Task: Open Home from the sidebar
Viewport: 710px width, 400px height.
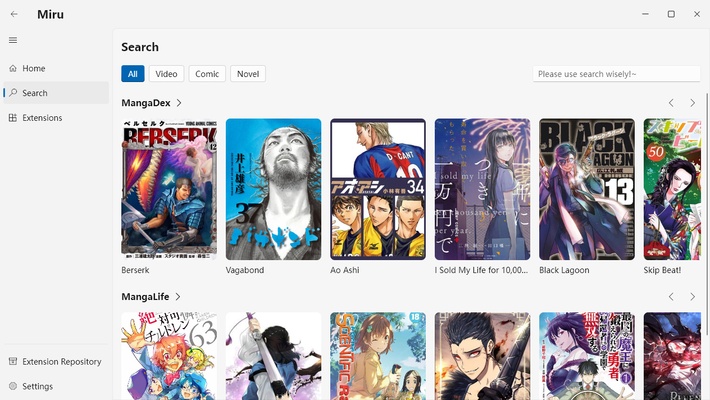Action: tap(34, 68)
